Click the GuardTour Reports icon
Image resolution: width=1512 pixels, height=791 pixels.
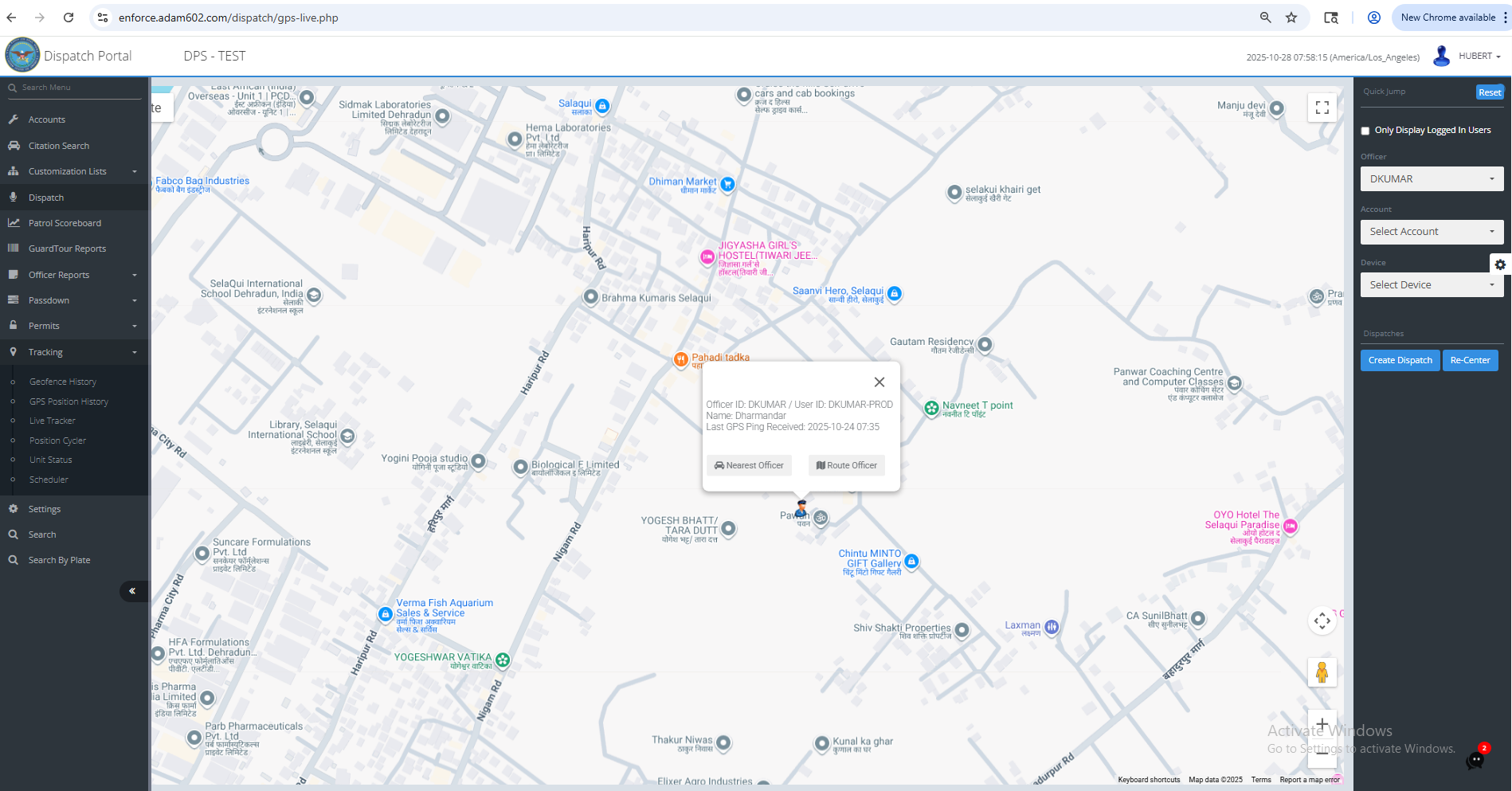pos(14,248)
